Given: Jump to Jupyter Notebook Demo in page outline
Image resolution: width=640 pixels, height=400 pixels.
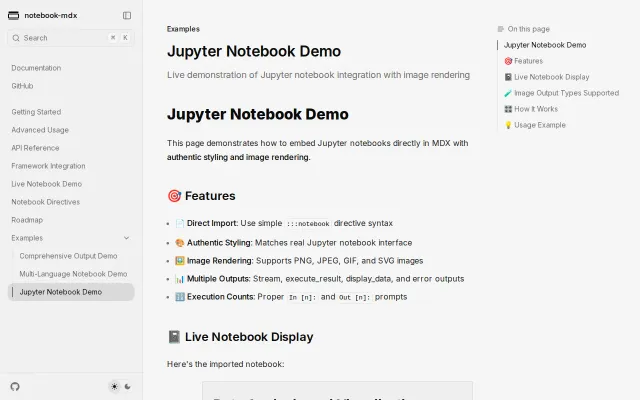Looking at the screenshot, I should pos(545,45).
